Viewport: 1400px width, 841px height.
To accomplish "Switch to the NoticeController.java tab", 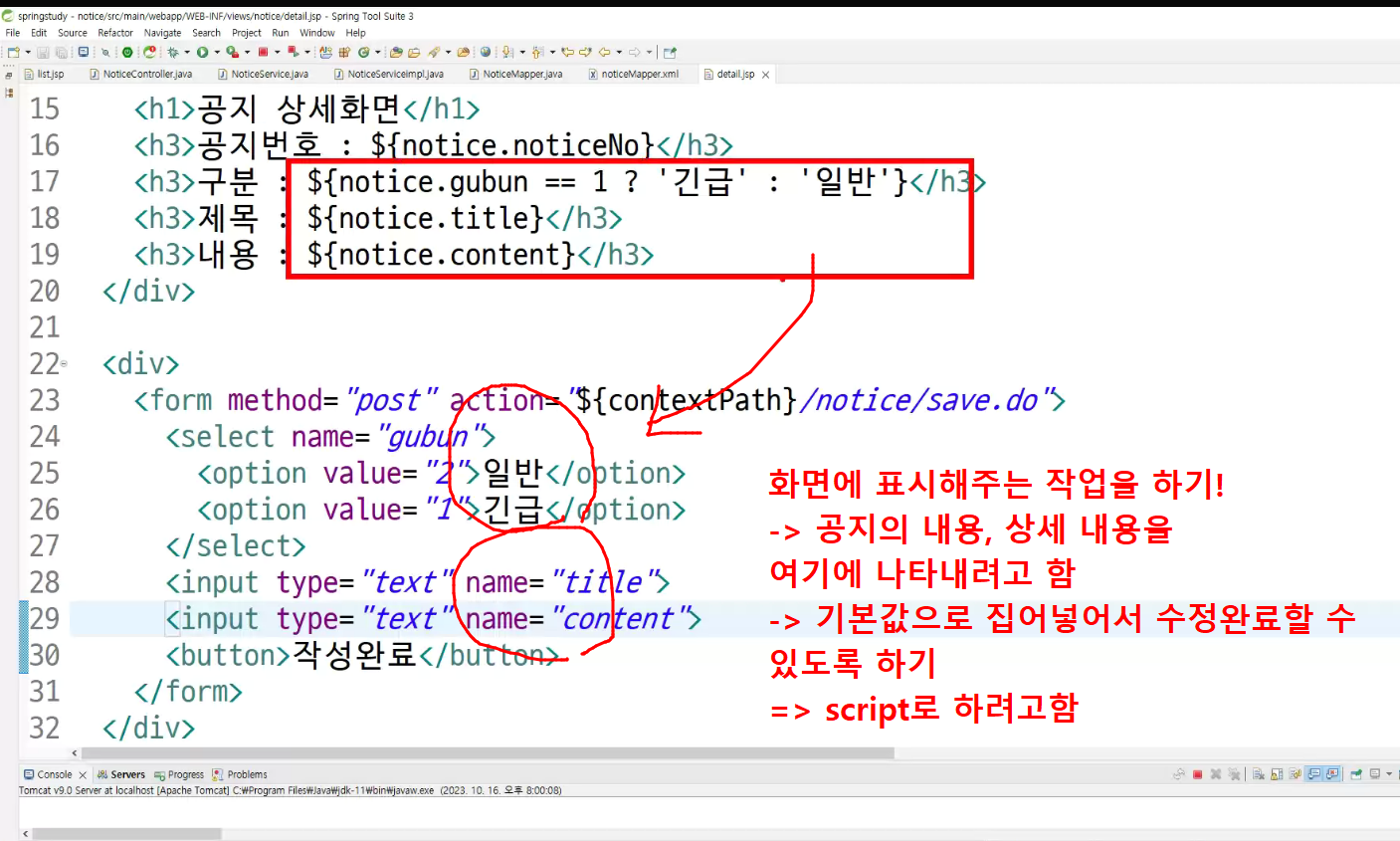I will pyautogui.click(x=141, y=75).
